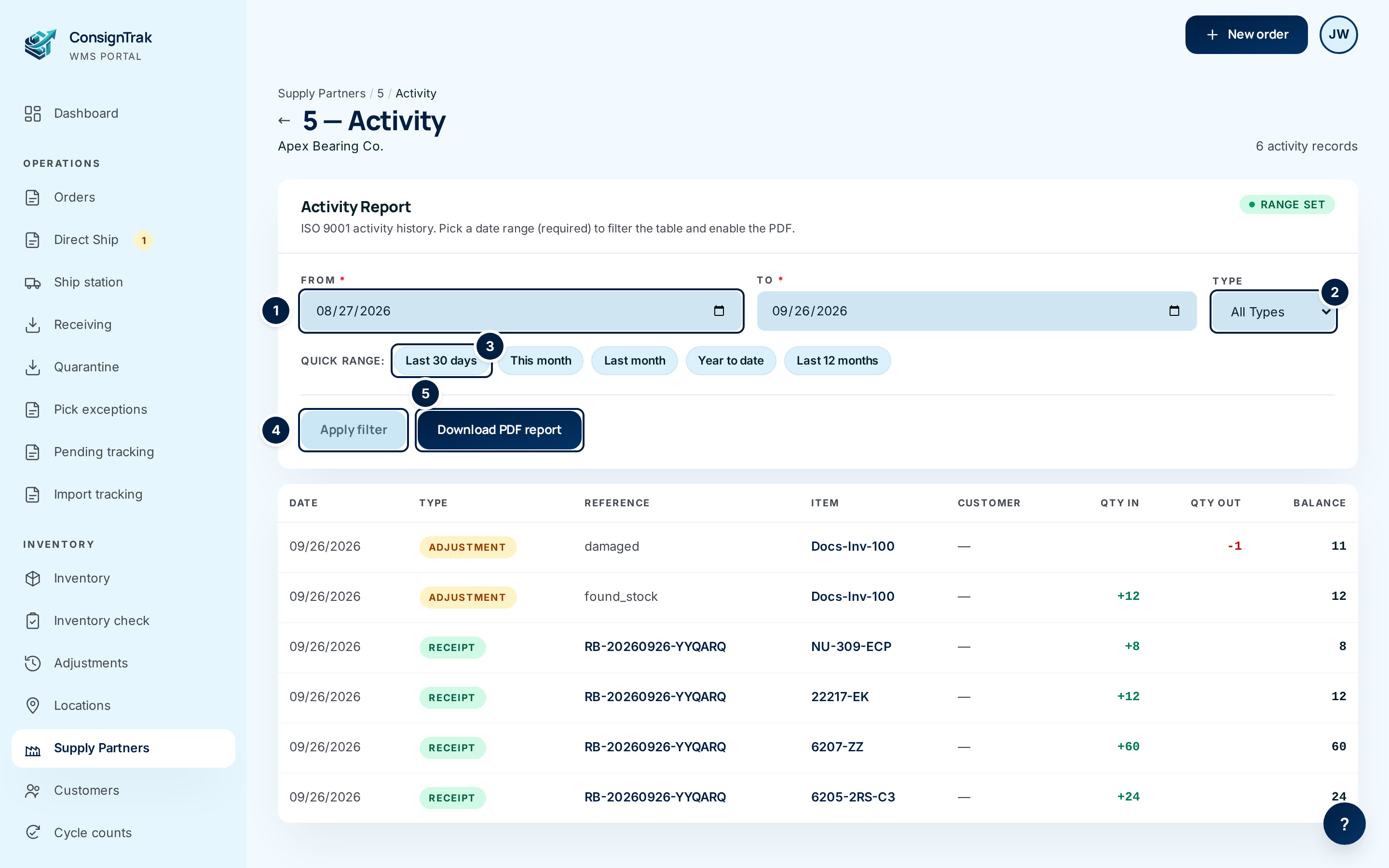The image size is (1389, 868).
Task: Expand the All Types dropdown
Action: (x=1274, y=312)
